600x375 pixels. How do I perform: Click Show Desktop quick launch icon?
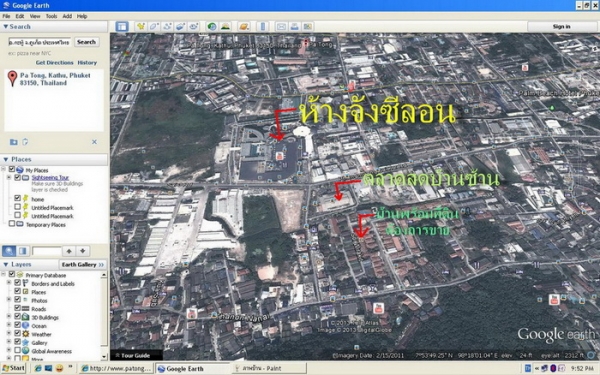[48, 368]
